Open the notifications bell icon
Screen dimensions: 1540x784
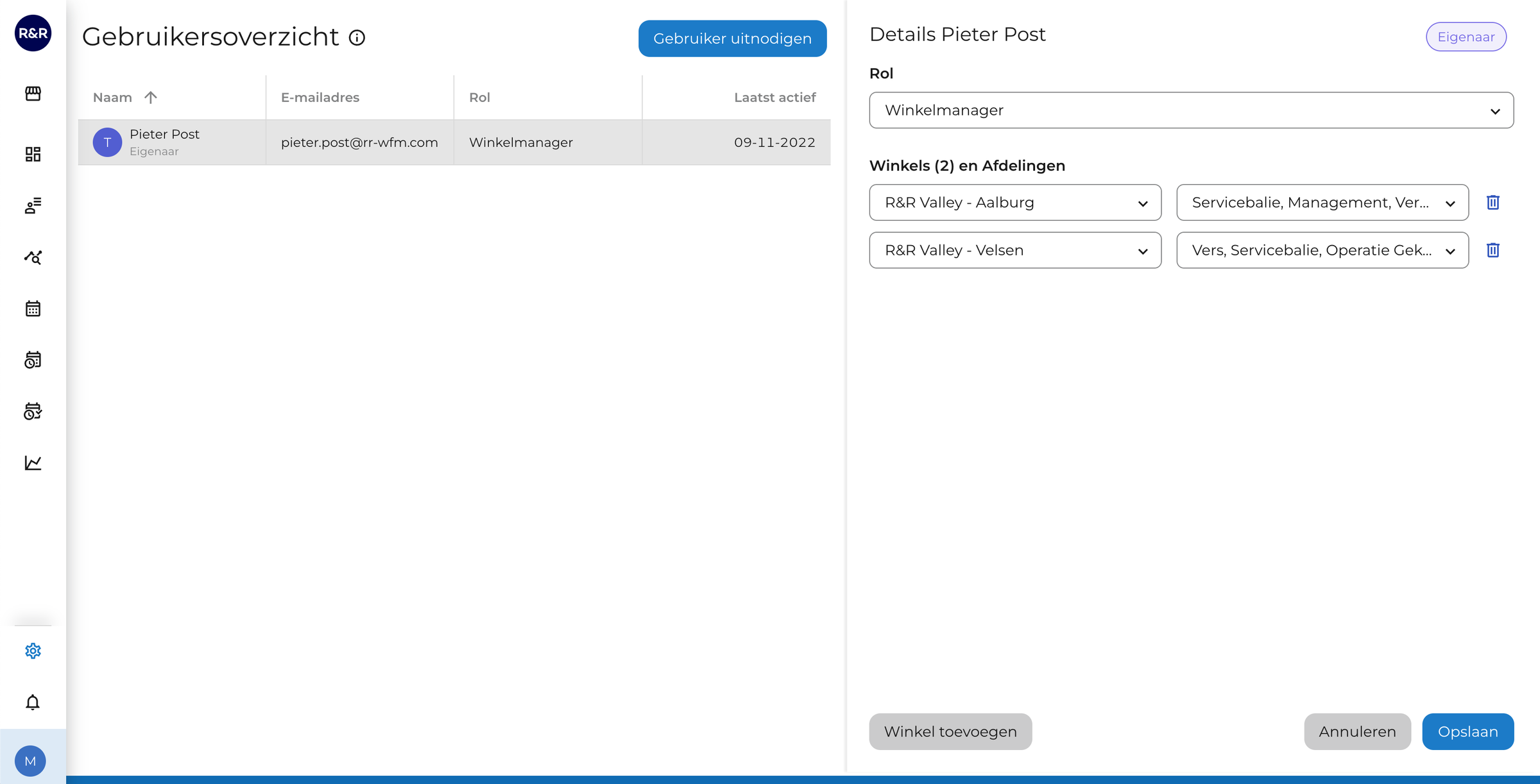click(33, 702)
